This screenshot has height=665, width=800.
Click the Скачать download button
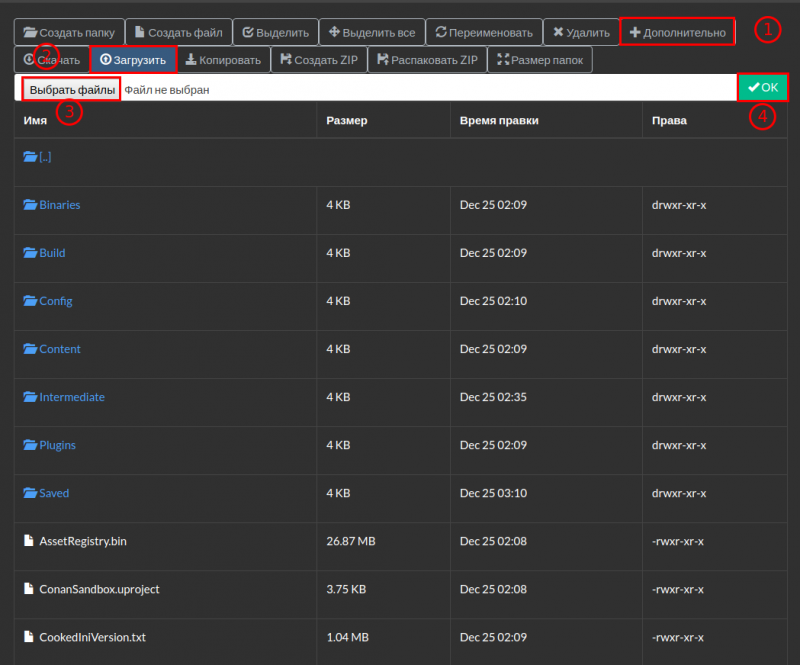pos(52,60)
